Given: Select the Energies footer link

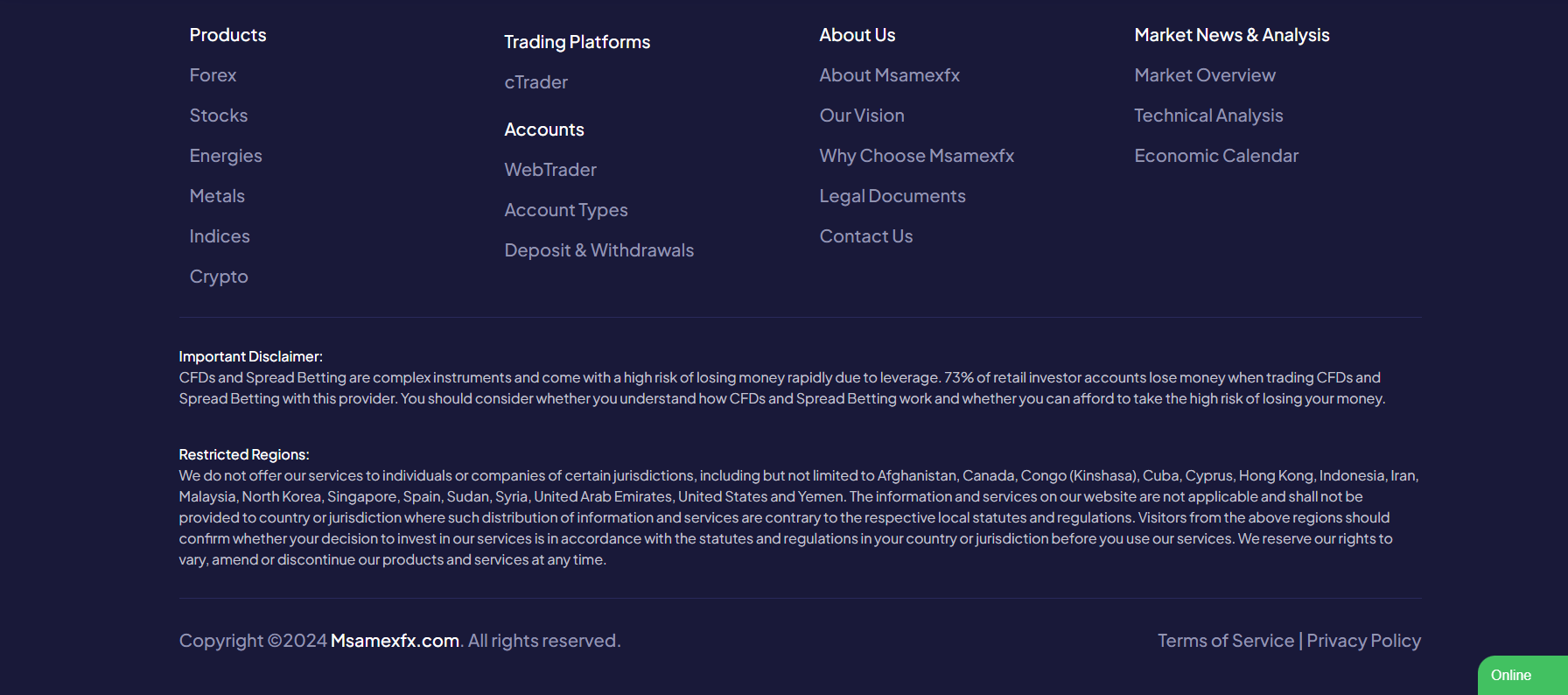Looking at the screenshot, I should [x=226, y=156].
